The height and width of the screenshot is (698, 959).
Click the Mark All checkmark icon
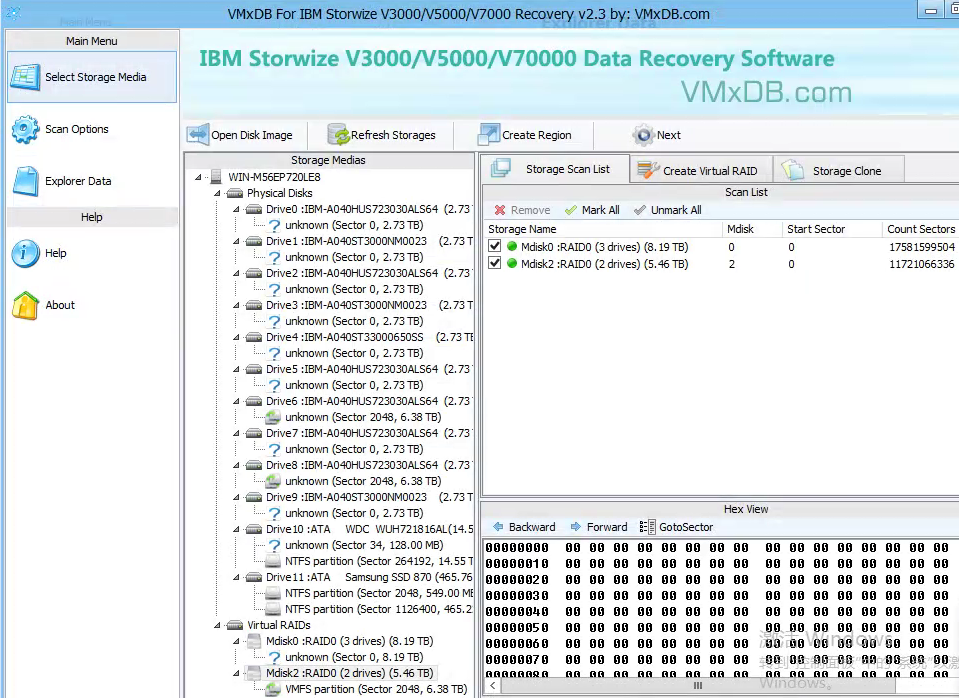[x=571, y=210]
